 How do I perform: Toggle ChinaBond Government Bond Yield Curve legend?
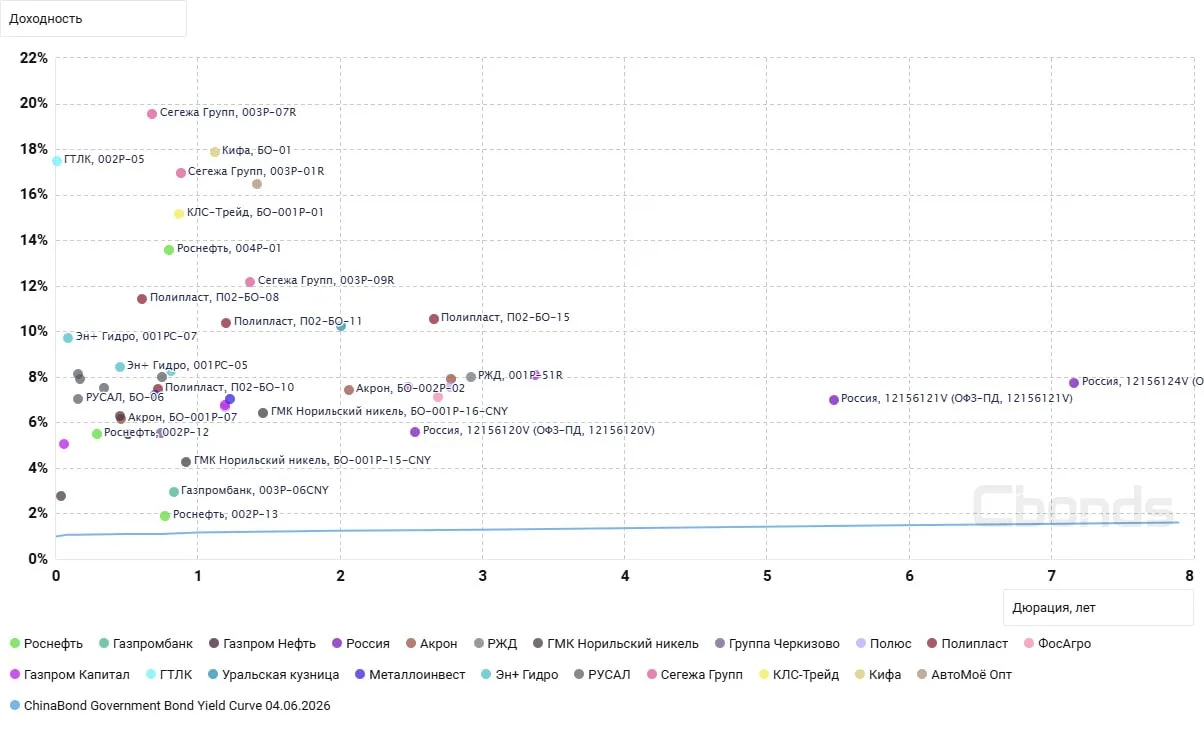pos(169,706)
